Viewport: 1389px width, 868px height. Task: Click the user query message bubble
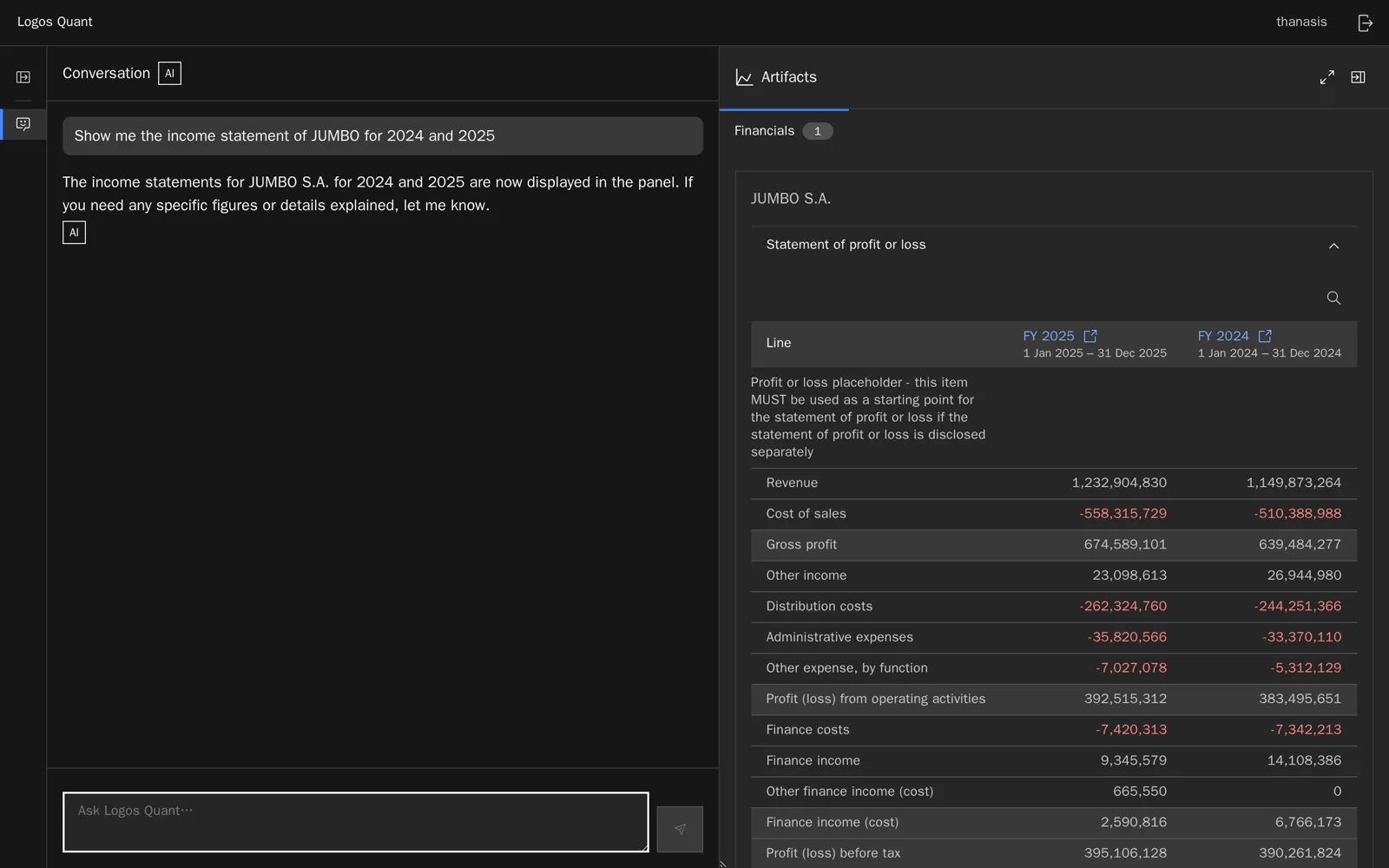383,136
